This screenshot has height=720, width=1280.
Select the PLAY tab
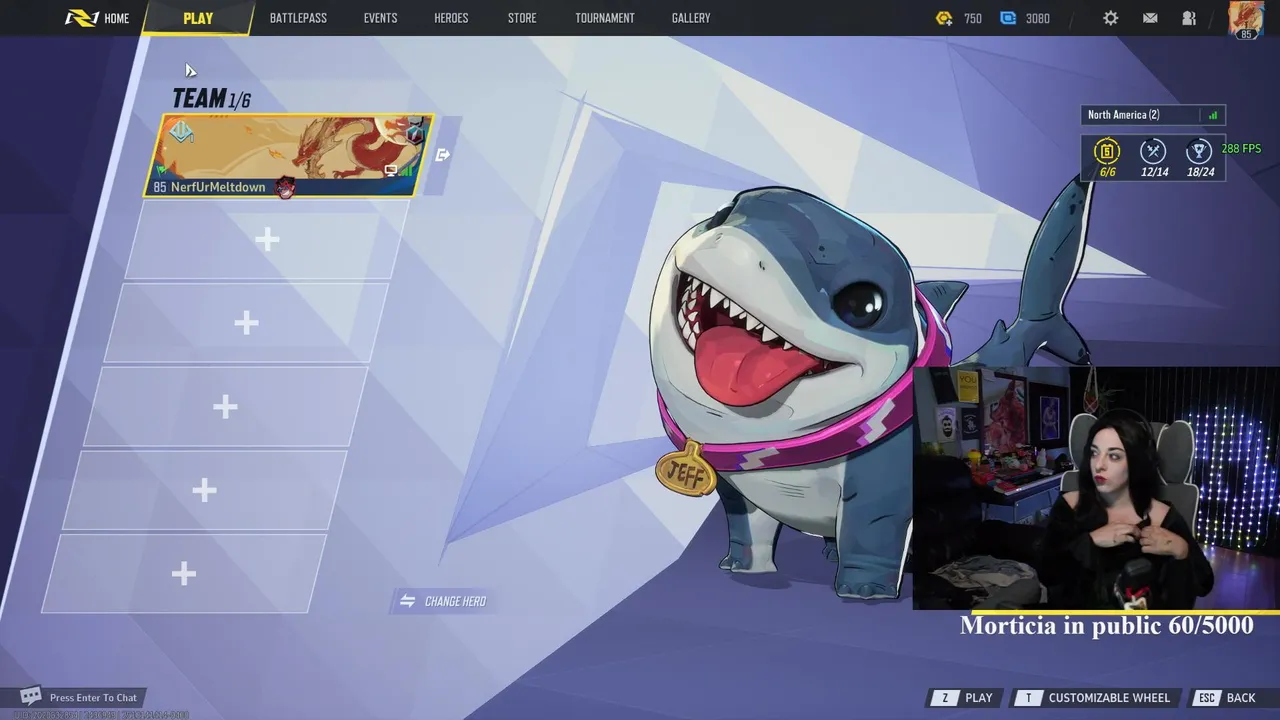(198, 18)
